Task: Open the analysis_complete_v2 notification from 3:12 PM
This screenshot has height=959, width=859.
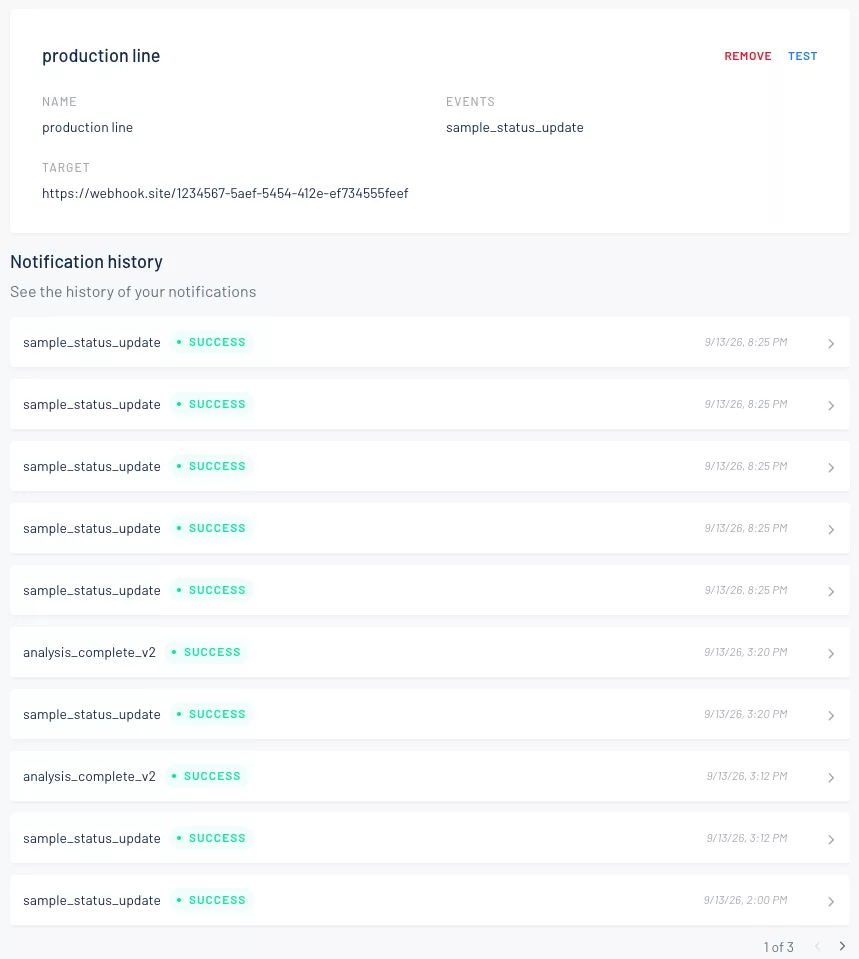Action: (430, 776)
